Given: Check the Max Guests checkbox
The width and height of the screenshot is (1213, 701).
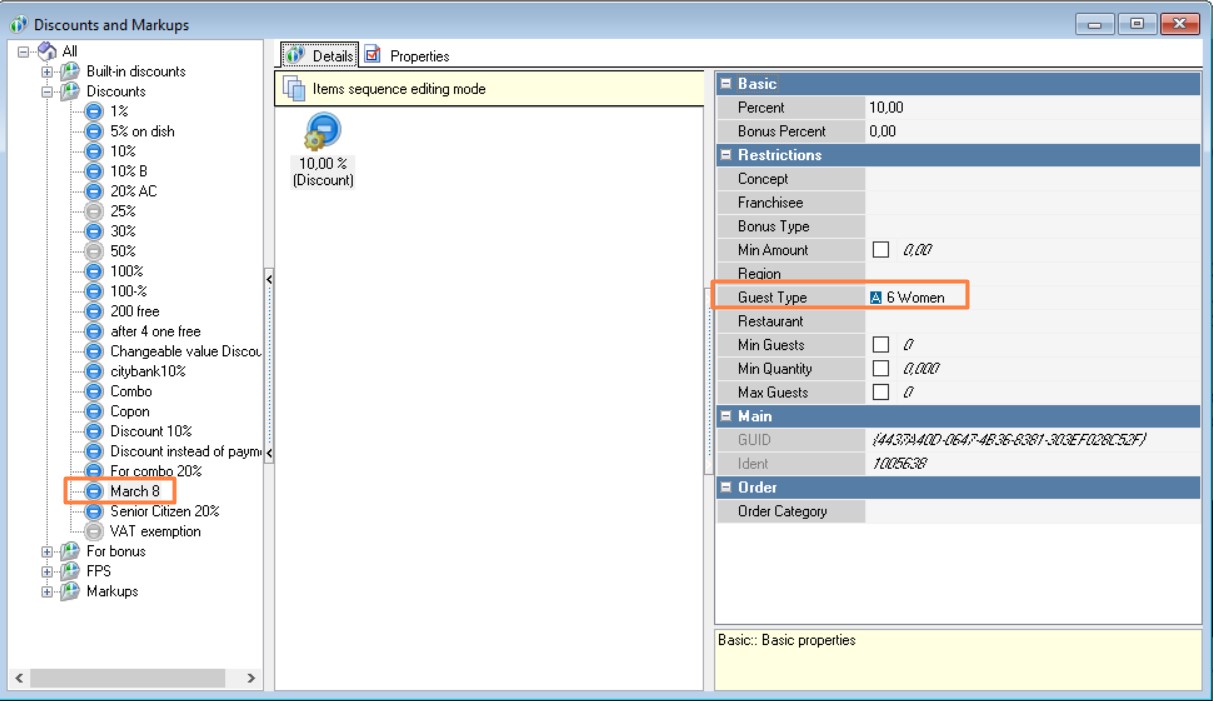Looking at the screenshot, I should click(x=881, y=393).
